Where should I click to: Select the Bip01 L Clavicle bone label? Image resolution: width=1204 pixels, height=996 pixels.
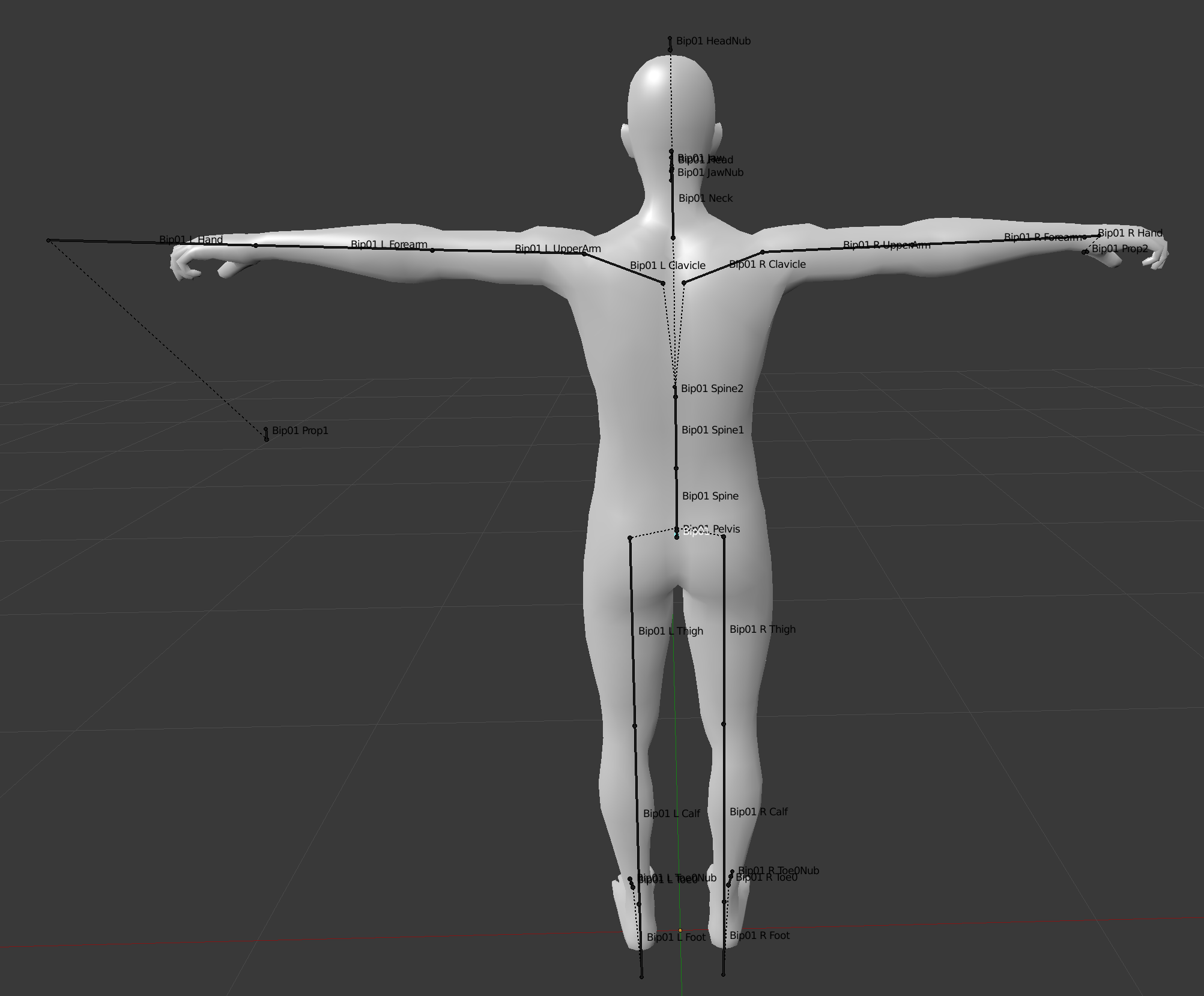click(668, 265)
